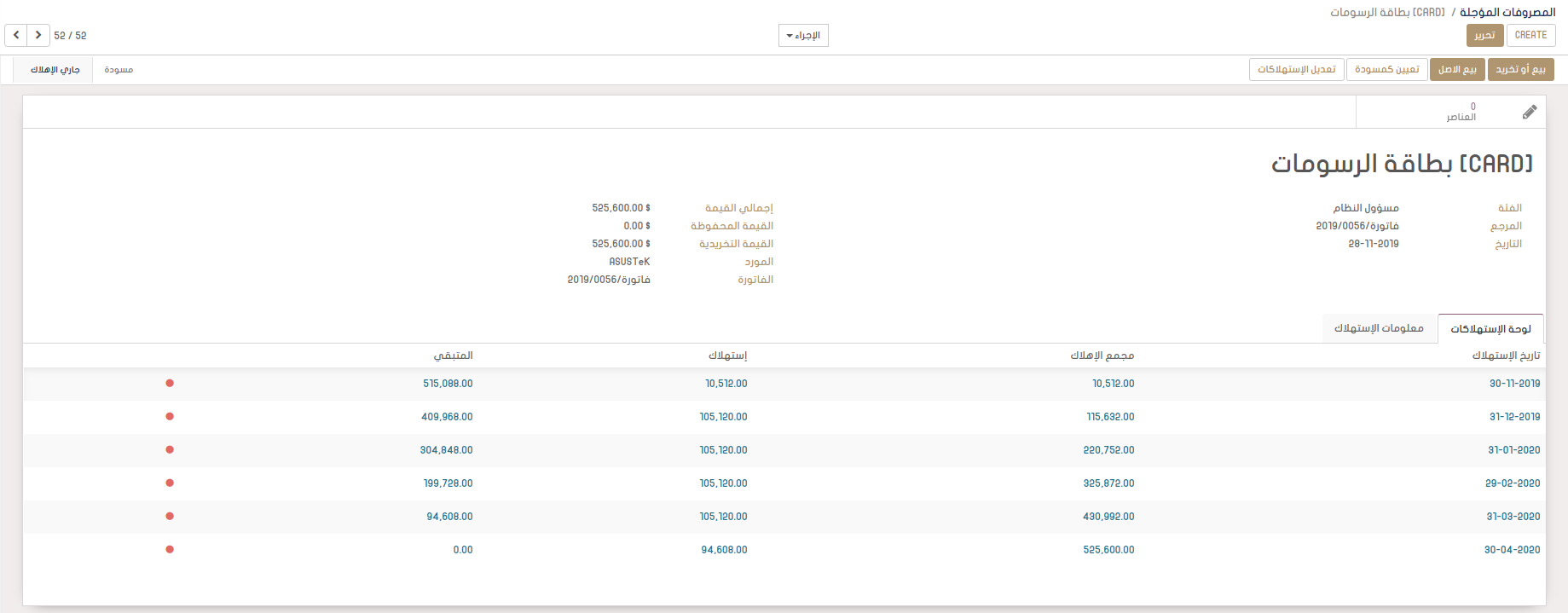Go to the next record with the right pager arrow
This screenshot has width=1568, height=613.
[38, 35]
